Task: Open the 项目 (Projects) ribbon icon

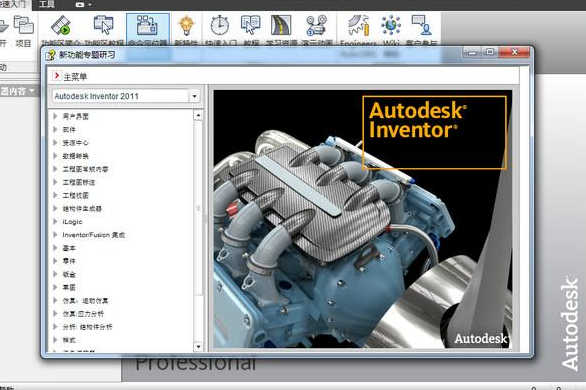Action: (24, 26)
